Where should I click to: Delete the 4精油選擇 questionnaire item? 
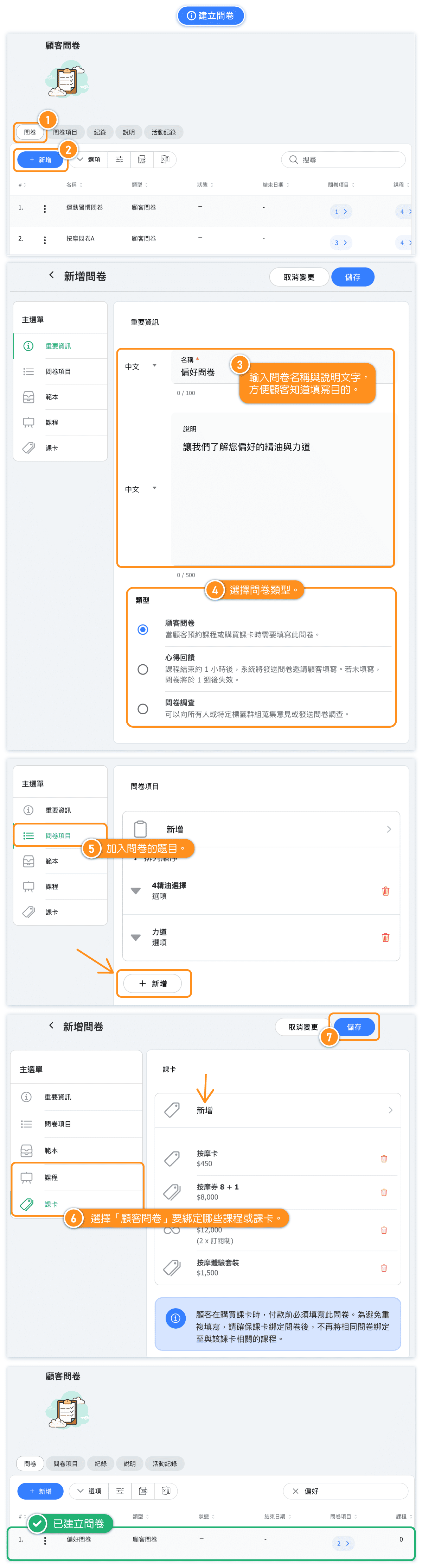pos(385,891)
